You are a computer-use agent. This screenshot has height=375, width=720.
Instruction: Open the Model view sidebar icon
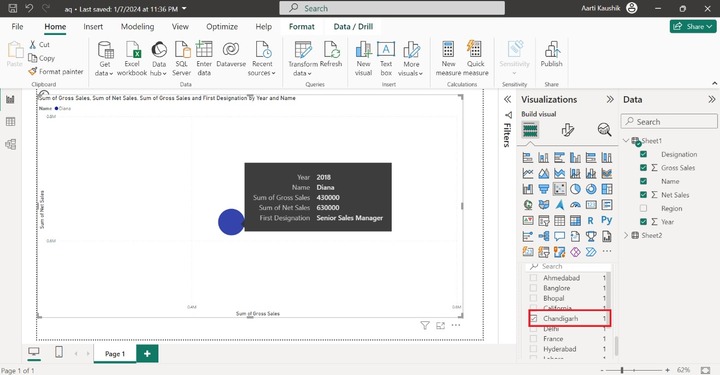[x=11, y=144]
